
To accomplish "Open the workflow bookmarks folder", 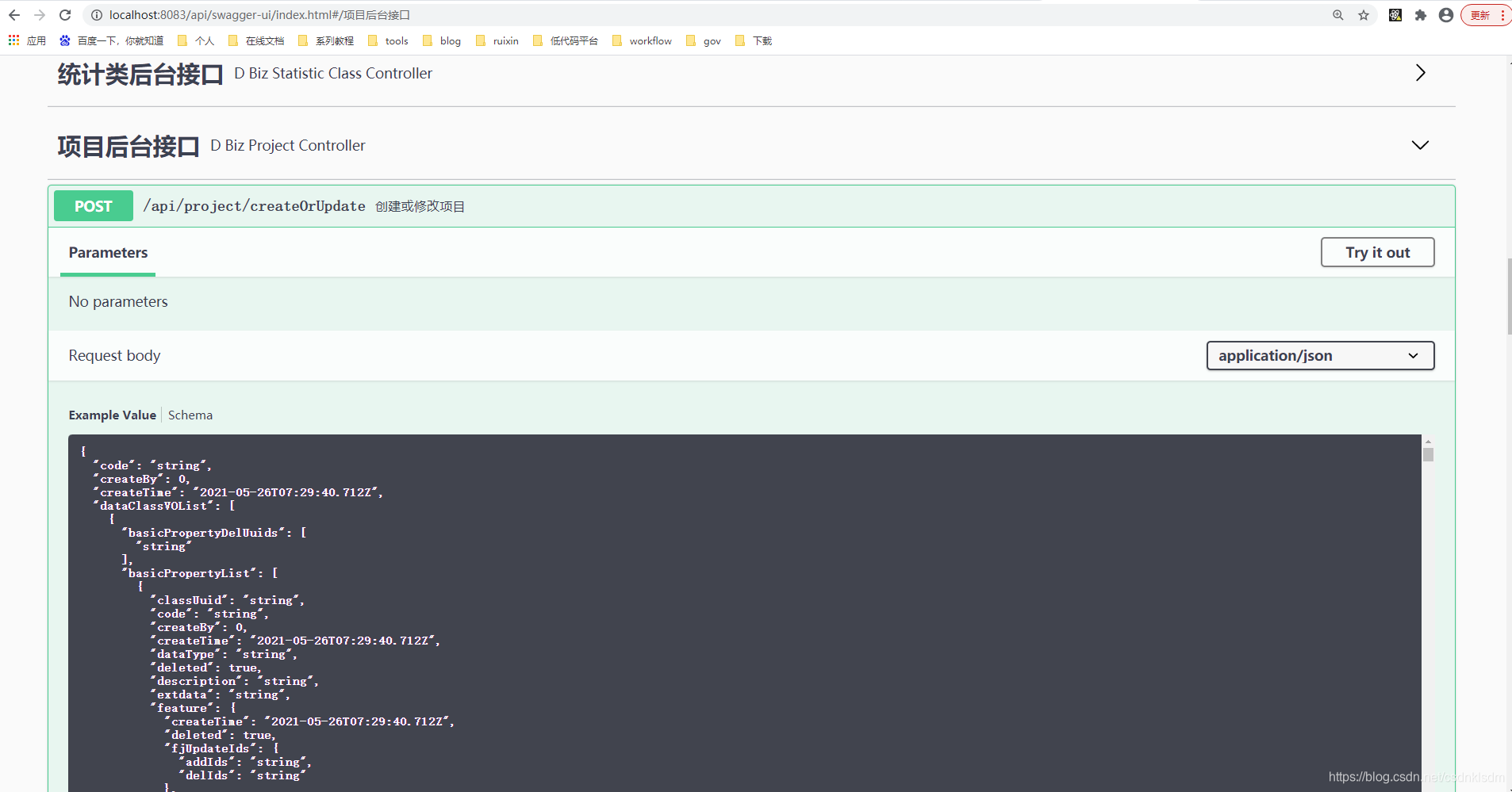I will click(x=642, y=40).
